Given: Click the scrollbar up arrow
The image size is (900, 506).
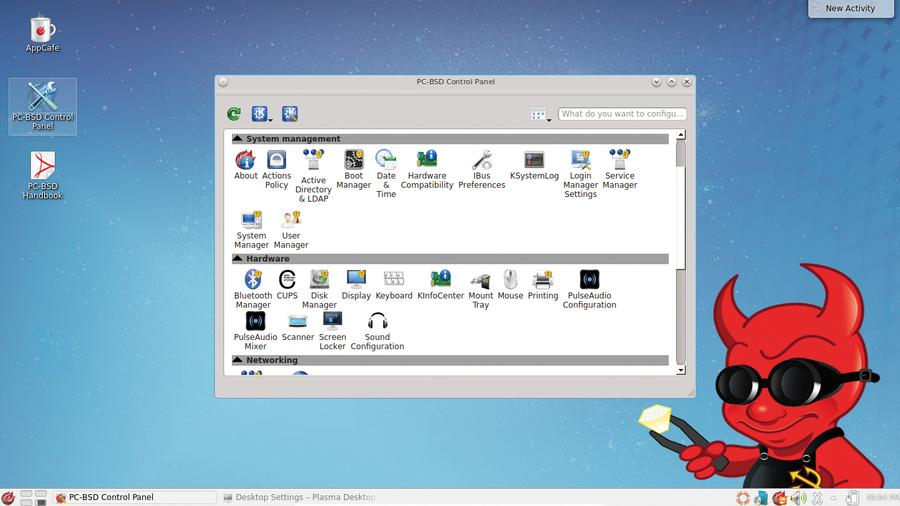Looking at the screenshot, I should click(681, 135).
